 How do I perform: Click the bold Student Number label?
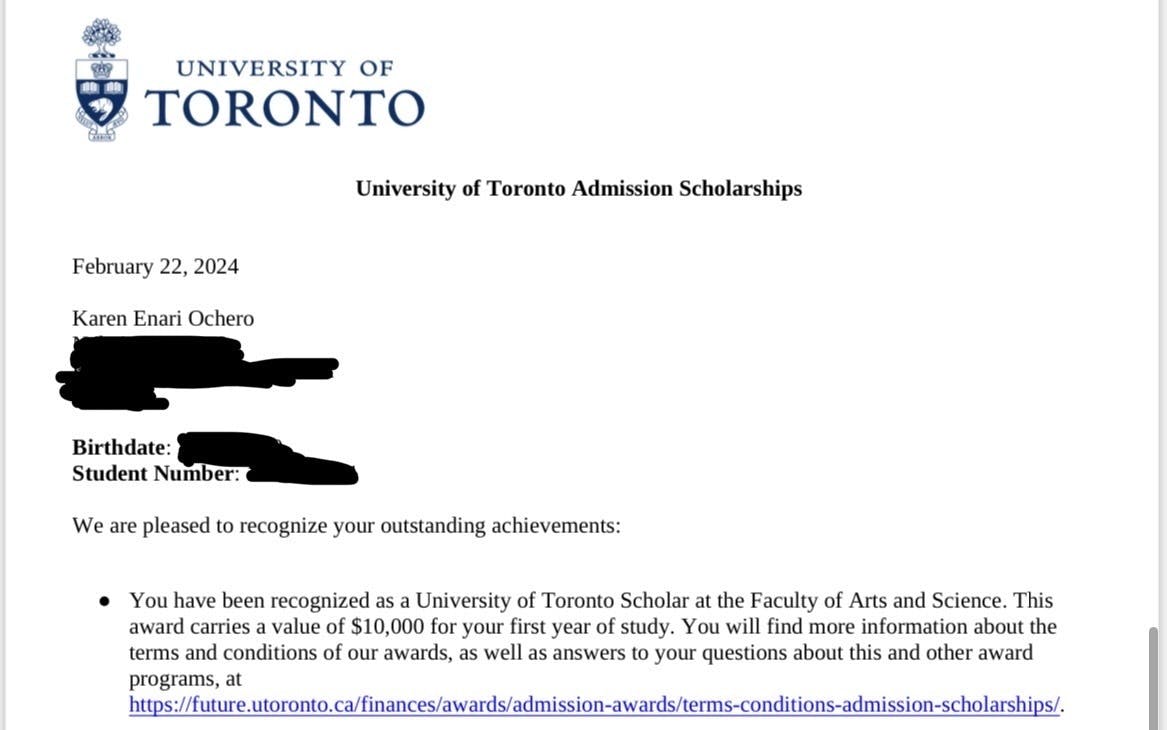(x=155, y=474)
